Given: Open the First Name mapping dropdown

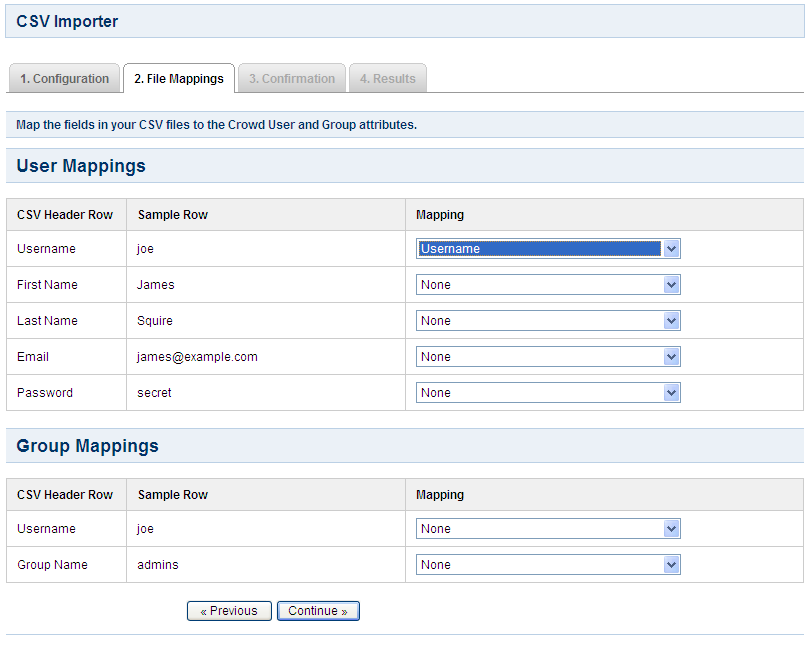Looking at the screenshot, I should pos(548,285).
